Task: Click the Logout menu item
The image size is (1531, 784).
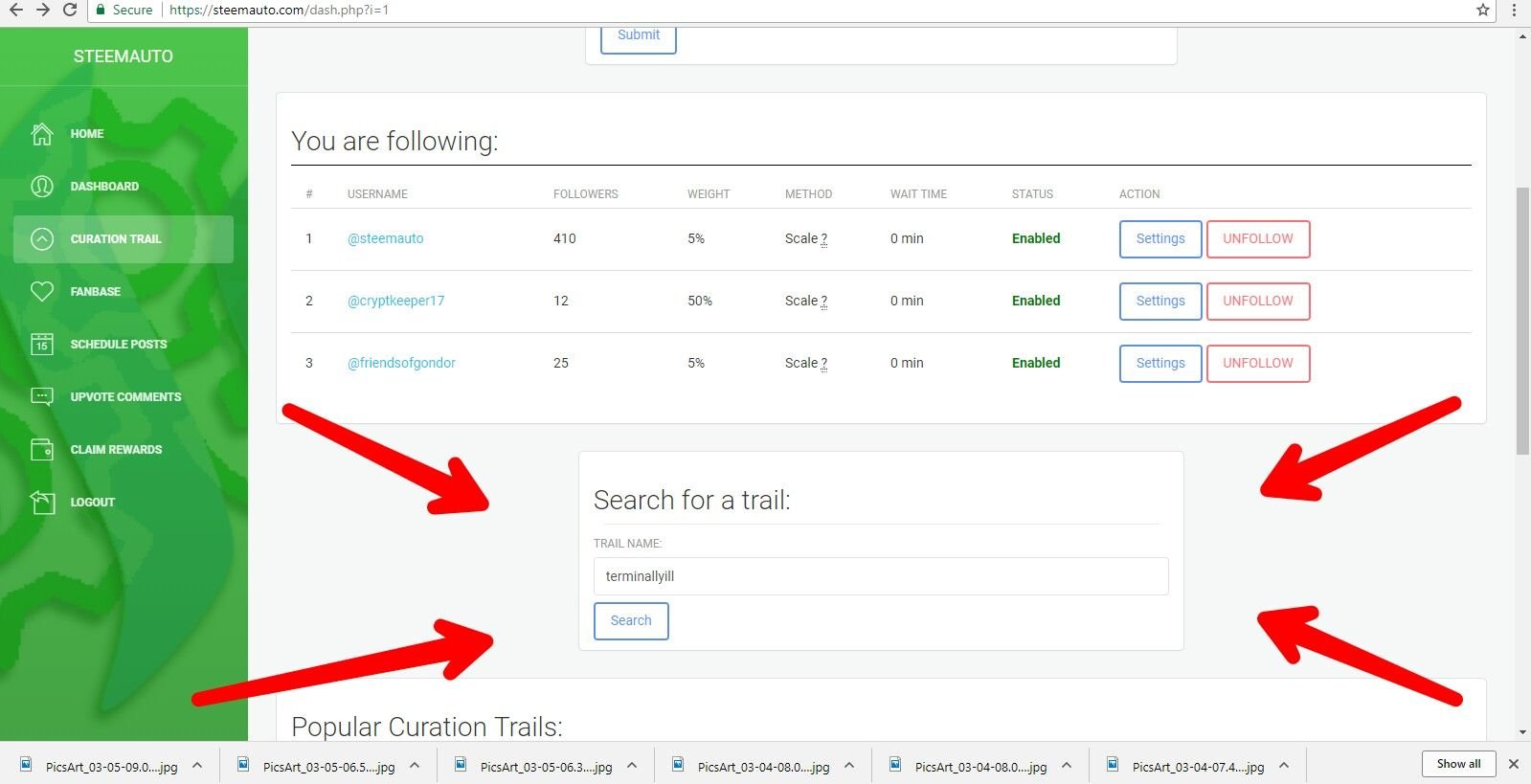Action: tap(124, 502)
